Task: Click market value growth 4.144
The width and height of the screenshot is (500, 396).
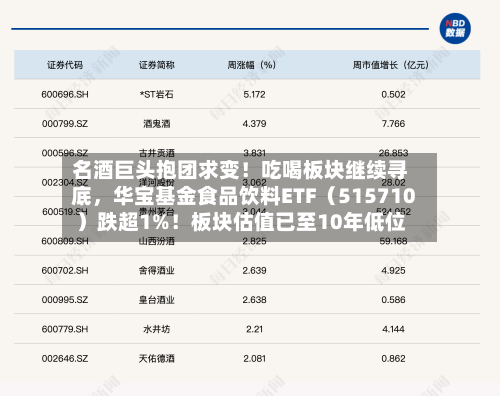Action: [393, 329]
